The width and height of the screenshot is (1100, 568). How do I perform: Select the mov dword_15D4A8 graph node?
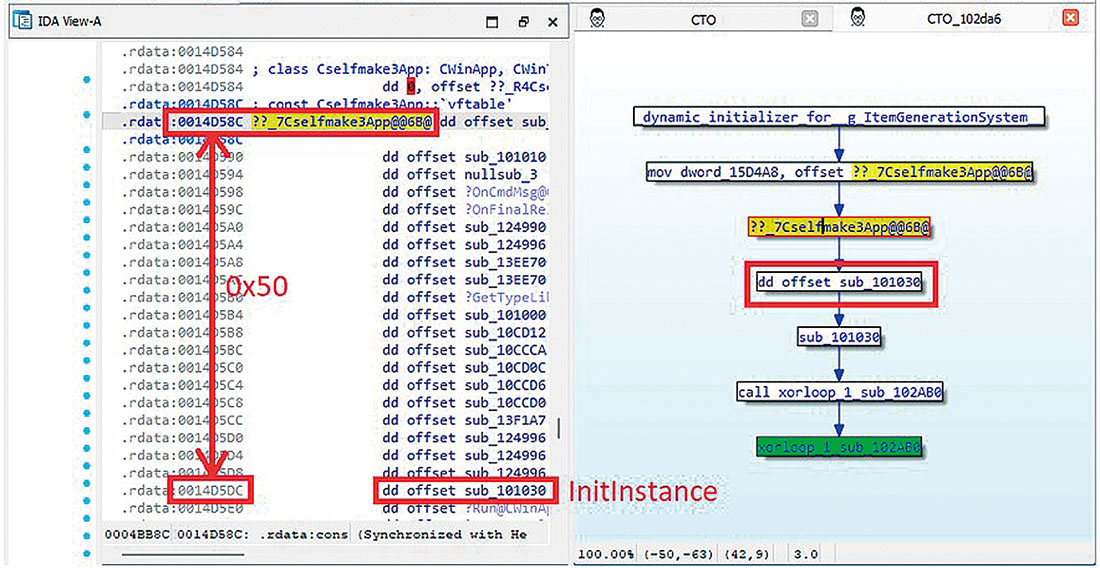839,172
